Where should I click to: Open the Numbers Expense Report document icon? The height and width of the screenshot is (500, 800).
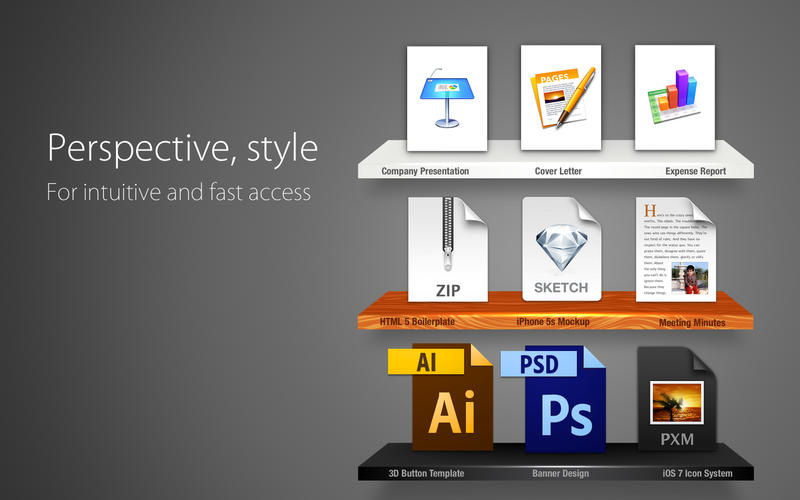click(674, 97)
